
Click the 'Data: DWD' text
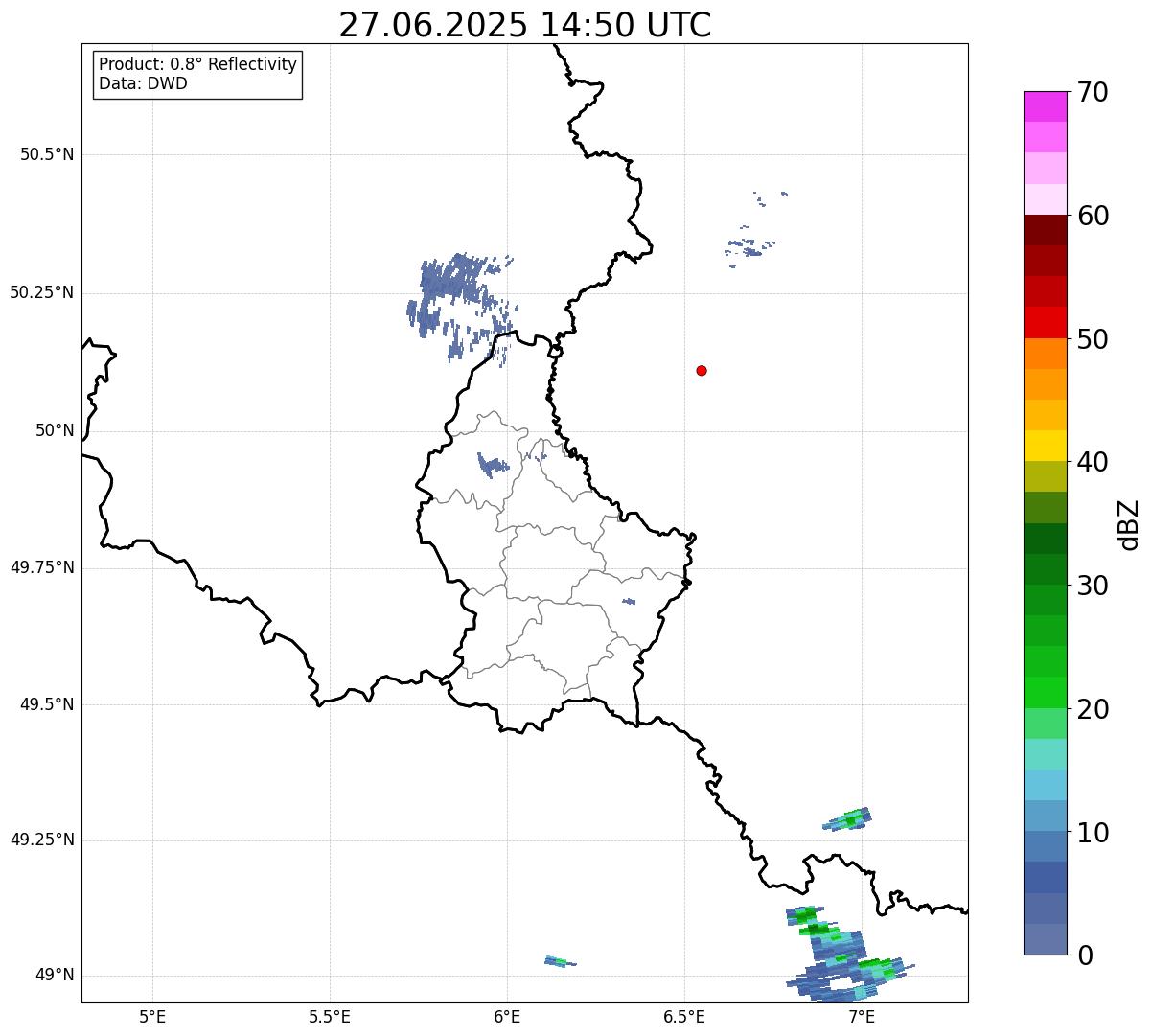tap(143, 83)
